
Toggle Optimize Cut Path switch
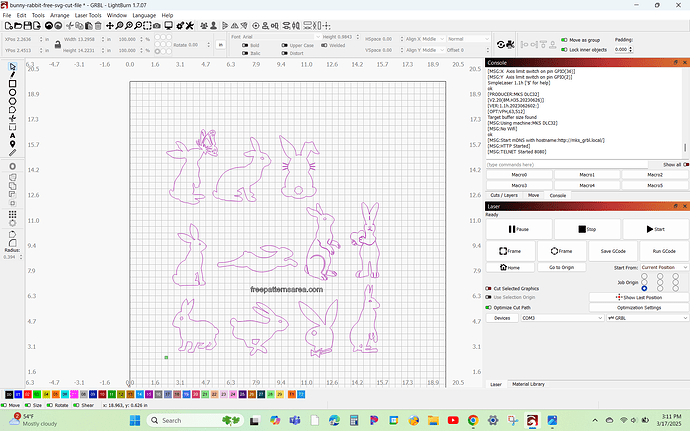488,308
